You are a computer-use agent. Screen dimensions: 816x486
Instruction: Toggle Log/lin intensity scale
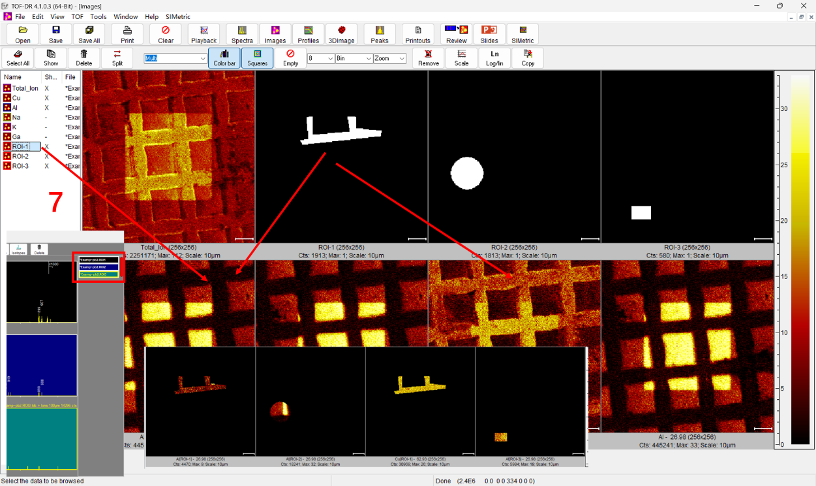[x=494, y=57]
